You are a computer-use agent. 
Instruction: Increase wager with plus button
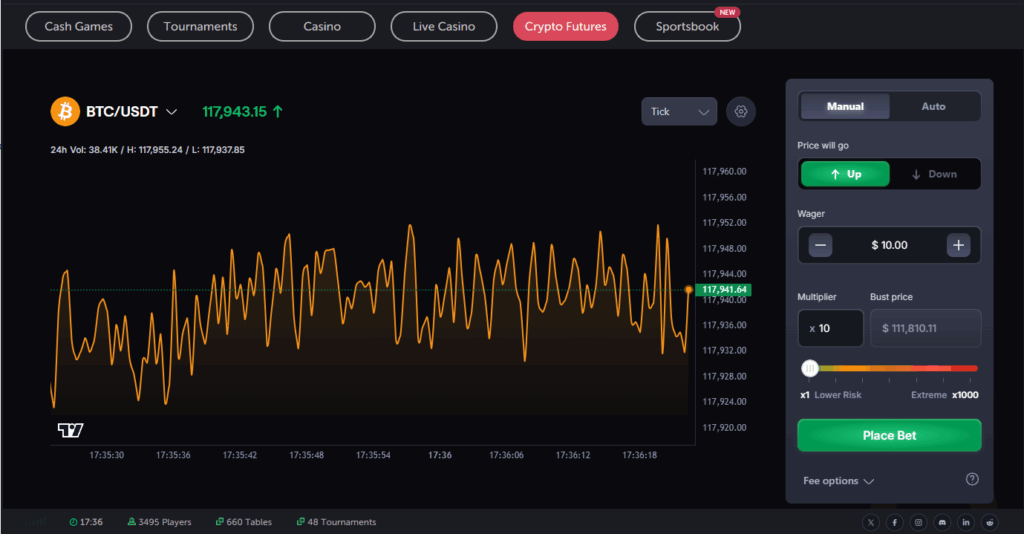[958, 245]
